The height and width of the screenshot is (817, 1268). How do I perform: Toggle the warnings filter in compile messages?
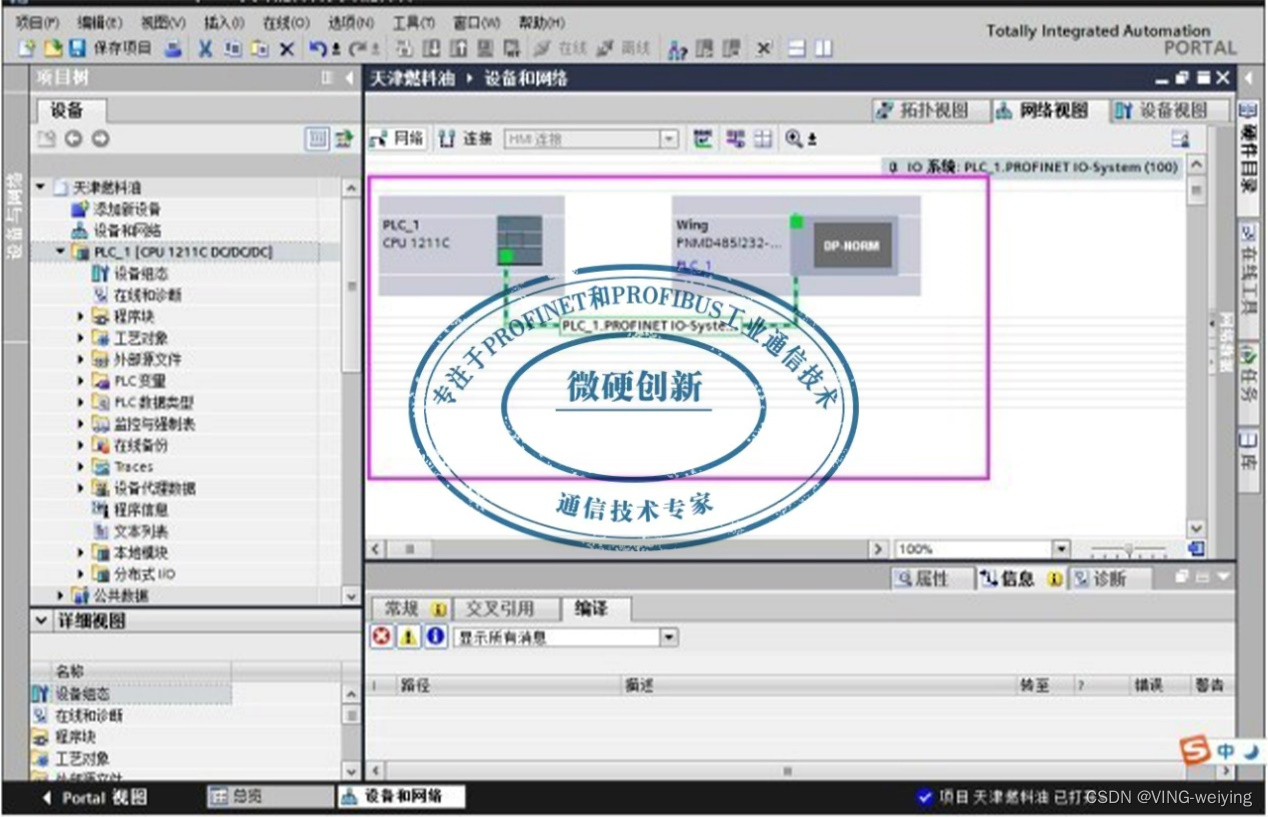click(408, 637)
